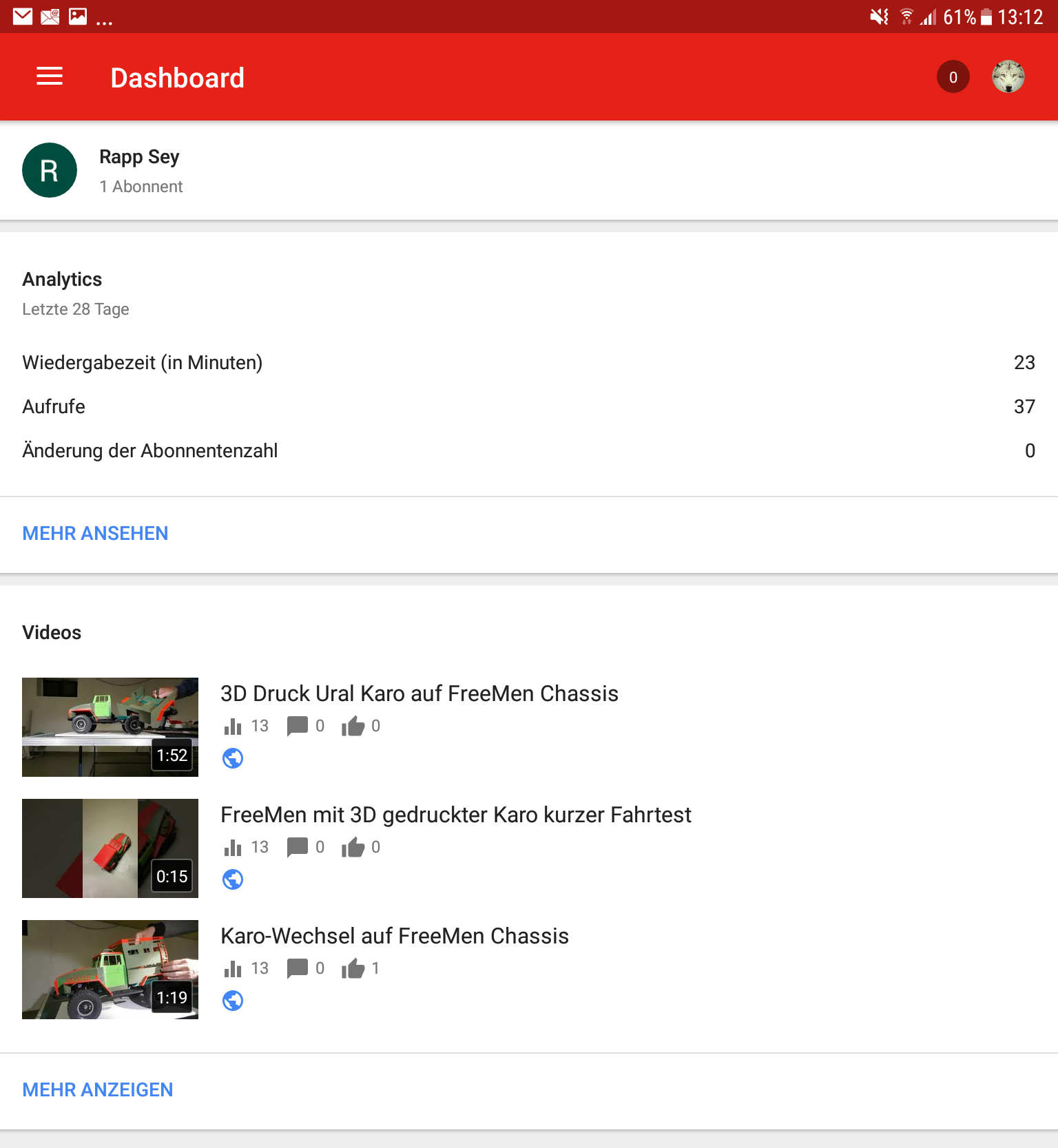Select the Aufrufe analytics row
The image size is (1058, 1148).
point(528,406)
